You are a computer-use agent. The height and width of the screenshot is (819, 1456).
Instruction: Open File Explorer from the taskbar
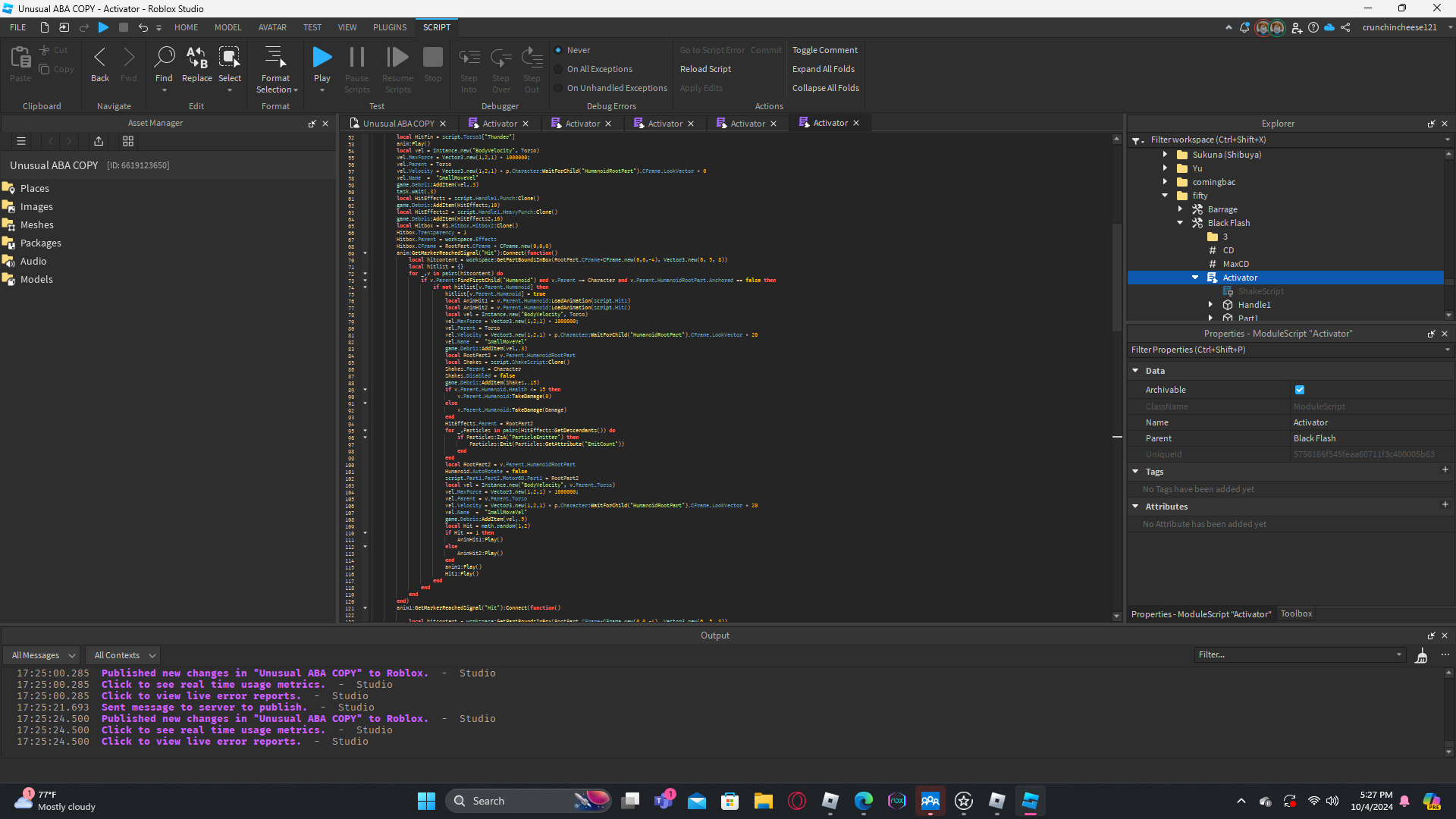(x=763, y=801)
